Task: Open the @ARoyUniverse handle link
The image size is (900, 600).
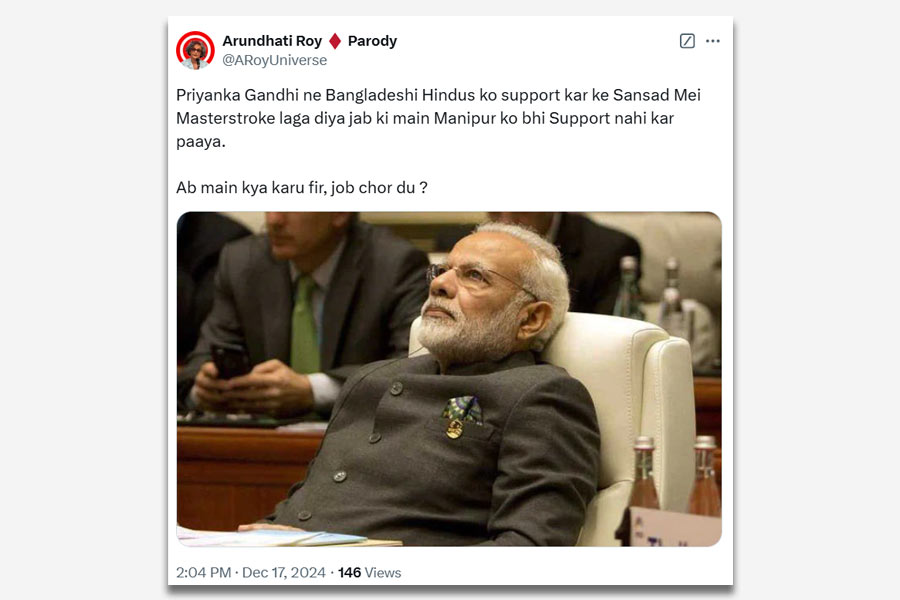Action: (x=274, y=60)
